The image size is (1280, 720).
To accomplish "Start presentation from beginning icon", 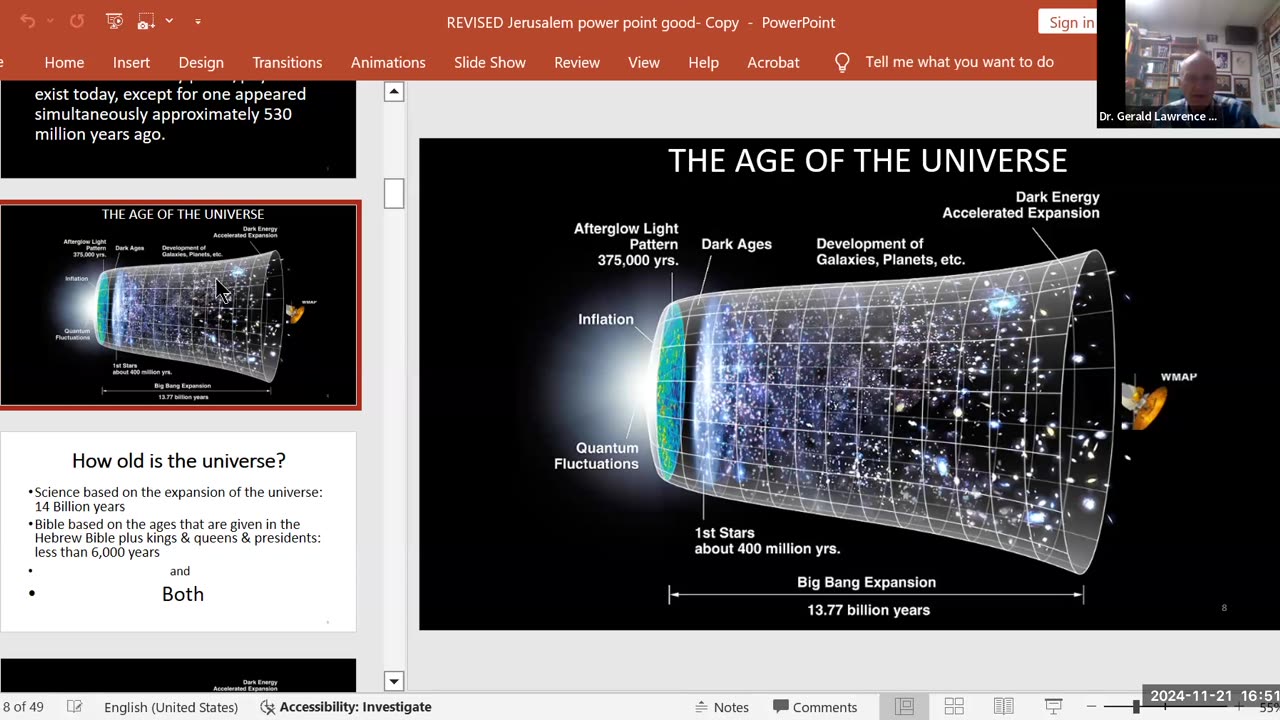I will coord(114,21).
